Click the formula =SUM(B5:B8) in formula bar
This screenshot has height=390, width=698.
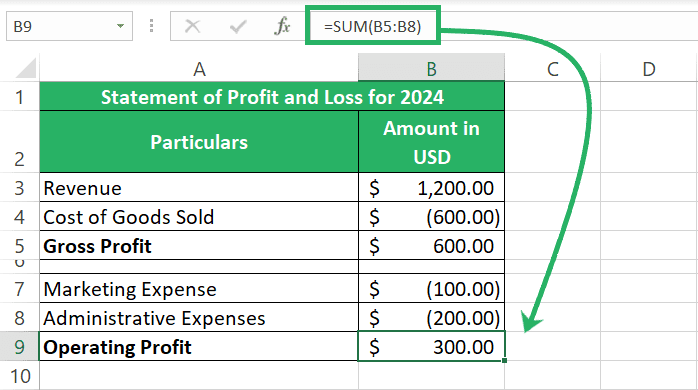click(x=373, y=26)
